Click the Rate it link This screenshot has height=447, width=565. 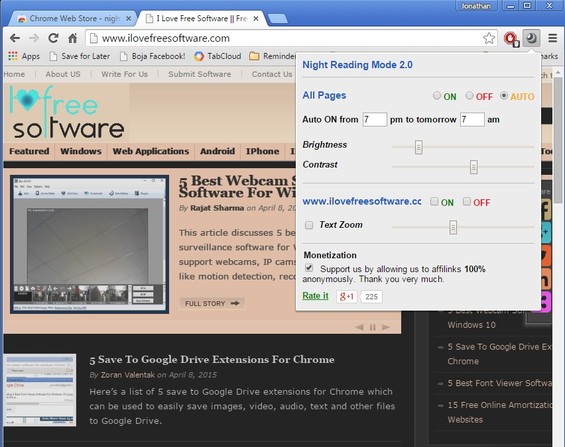[315, 296]
